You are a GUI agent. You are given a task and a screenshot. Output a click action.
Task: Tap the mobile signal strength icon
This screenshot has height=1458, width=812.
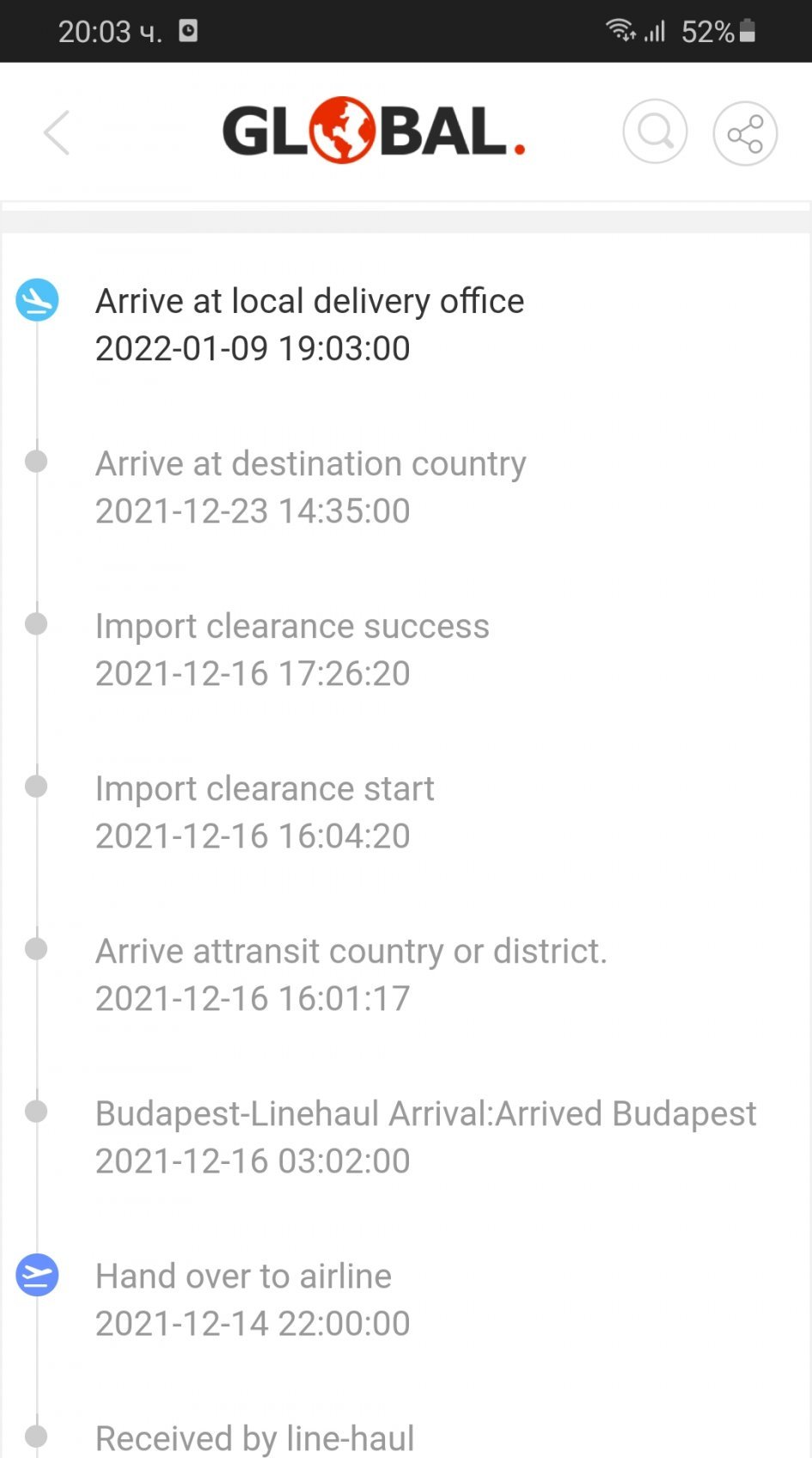(x=656, y=32)
